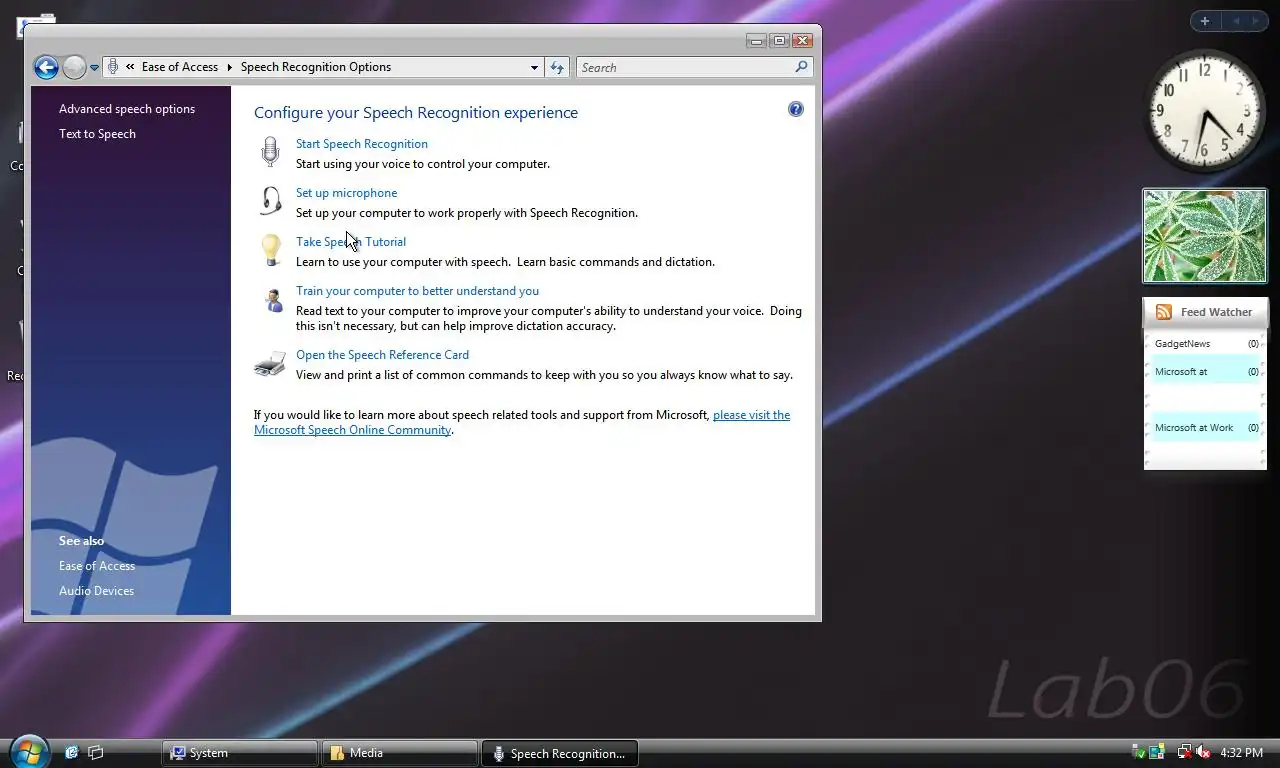Click the Feed Watcher gadget title
The height and width of the screenshot is (768, 1280).
[x=1216, y=312]
